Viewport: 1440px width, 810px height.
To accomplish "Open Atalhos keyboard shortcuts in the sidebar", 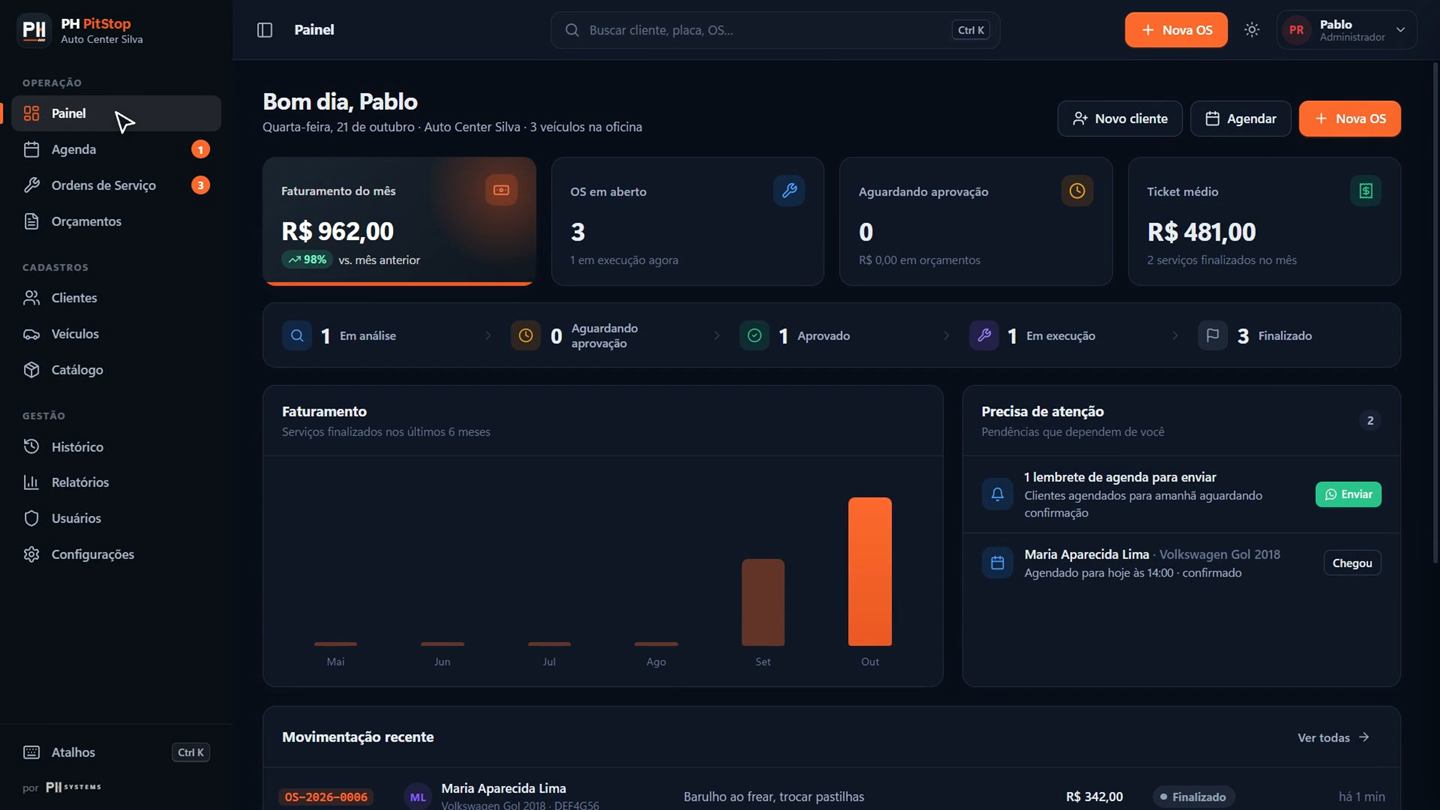I will tap(116, 752).
